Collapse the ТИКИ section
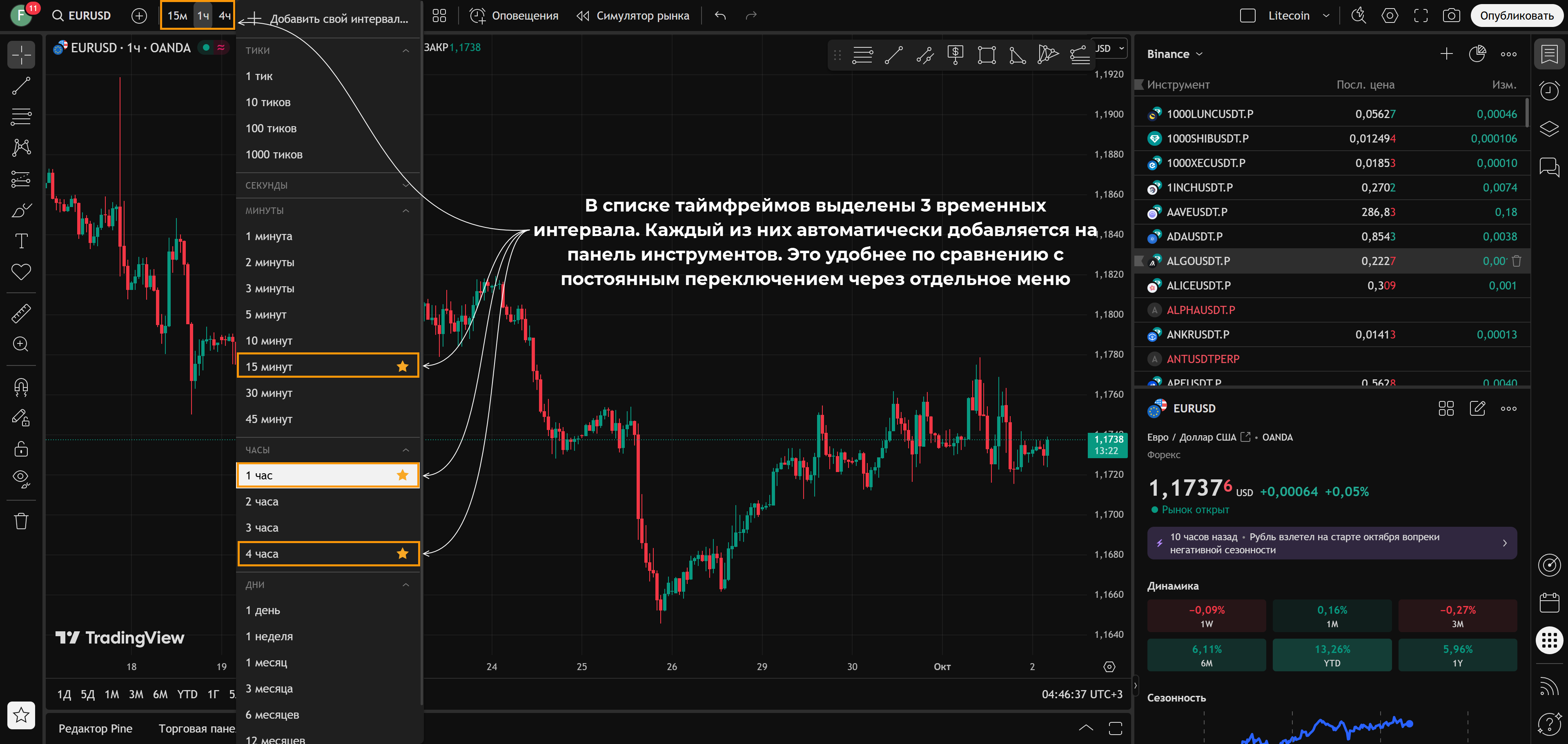Screen dimensions: 1568x744 coord(405,51)
